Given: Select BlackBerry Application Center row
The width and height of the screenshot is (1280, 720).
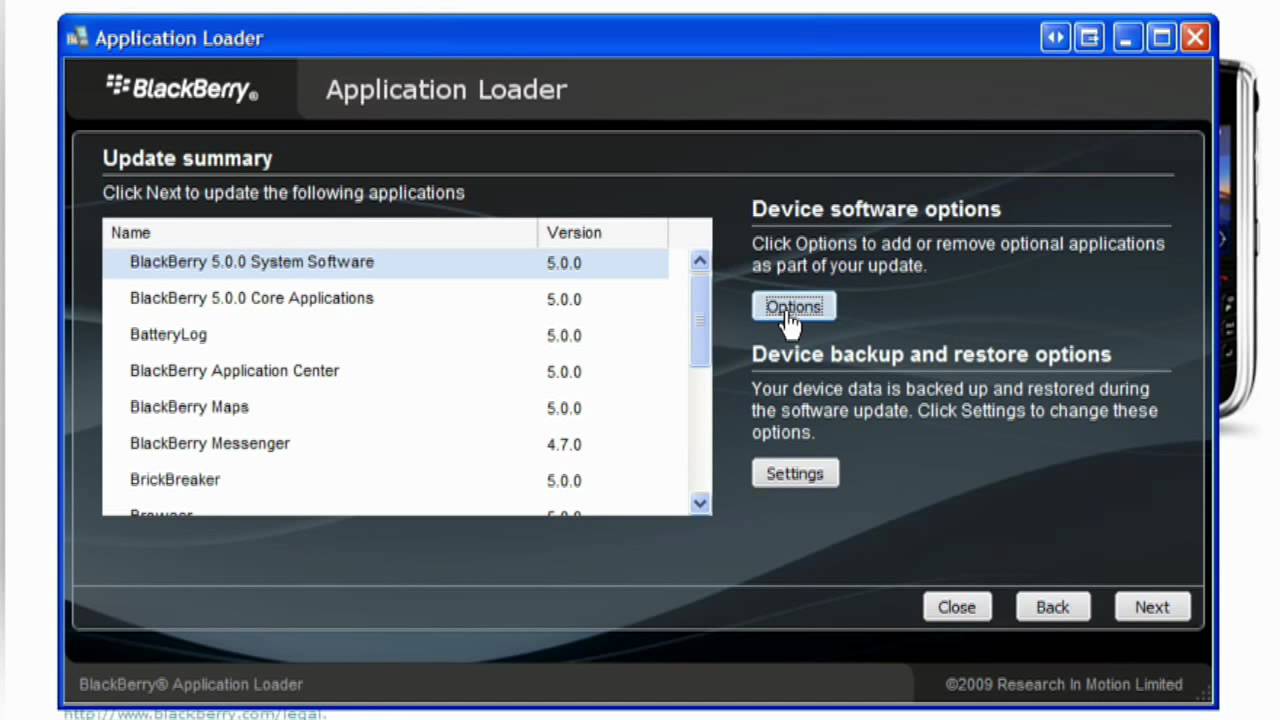Looking at the screenshot, I should 386,371.
